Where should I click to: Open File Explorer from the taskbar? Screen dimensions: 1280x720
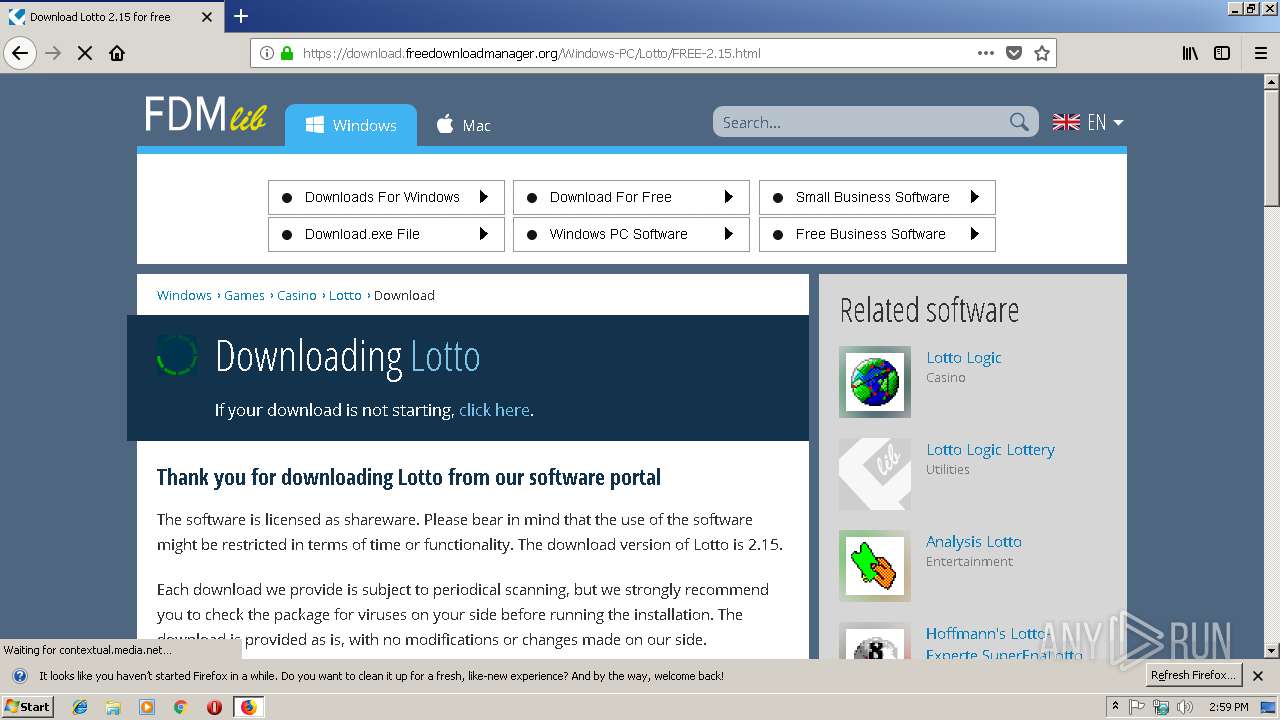[x=113, y=707]
